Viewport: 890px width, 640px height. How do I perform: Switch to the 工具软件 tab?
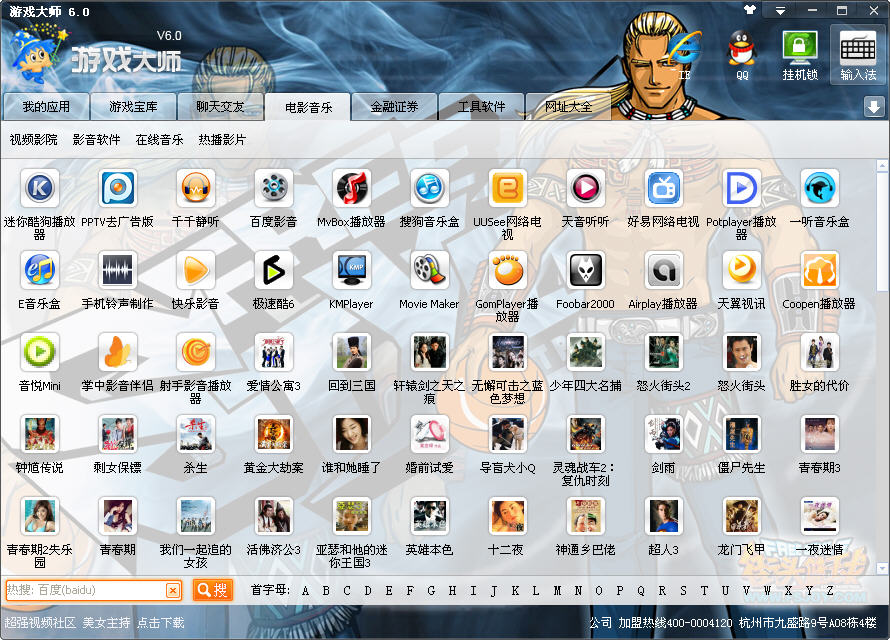click(x=481, y=107)
